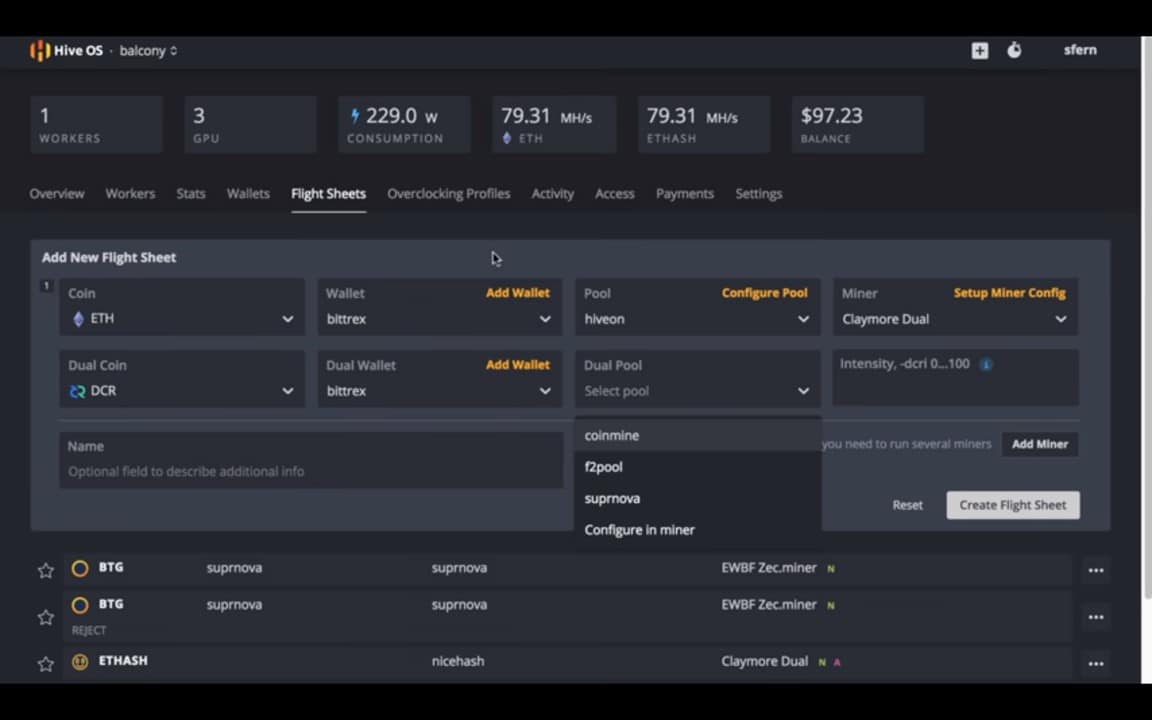The image size is (1152, 720).
Task: Expand the Miner dropdown showing Claymore Dual
Action: [955, 319]
